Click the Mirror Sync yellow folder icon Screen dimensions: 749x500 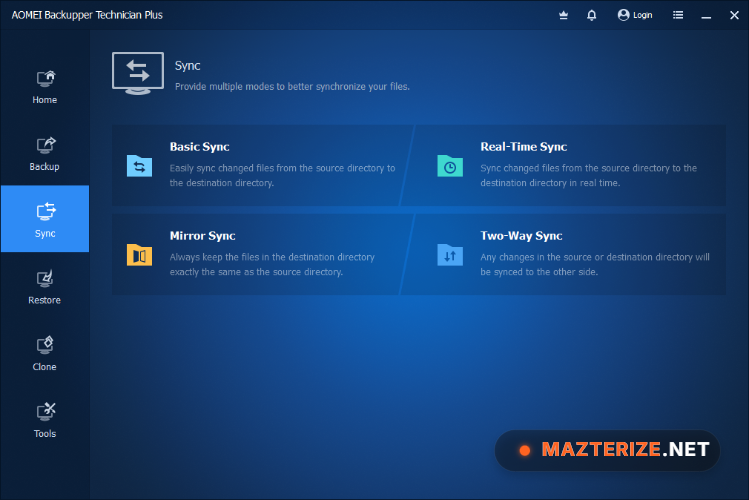pos(139,255)
